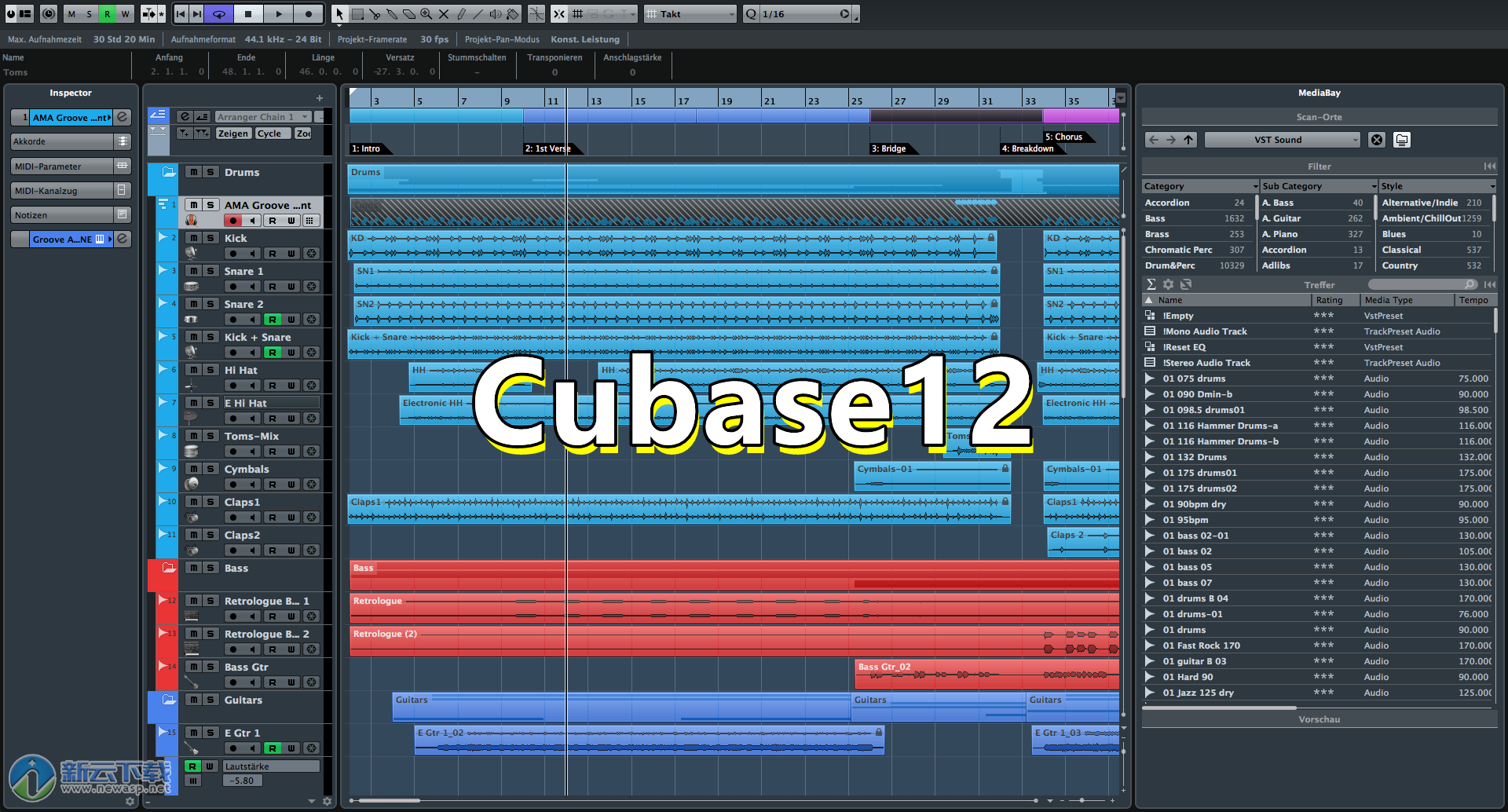This screenshot has height=812, width=1508.
Task: Mute the Kick track
Action: click(x=194, y=238)
